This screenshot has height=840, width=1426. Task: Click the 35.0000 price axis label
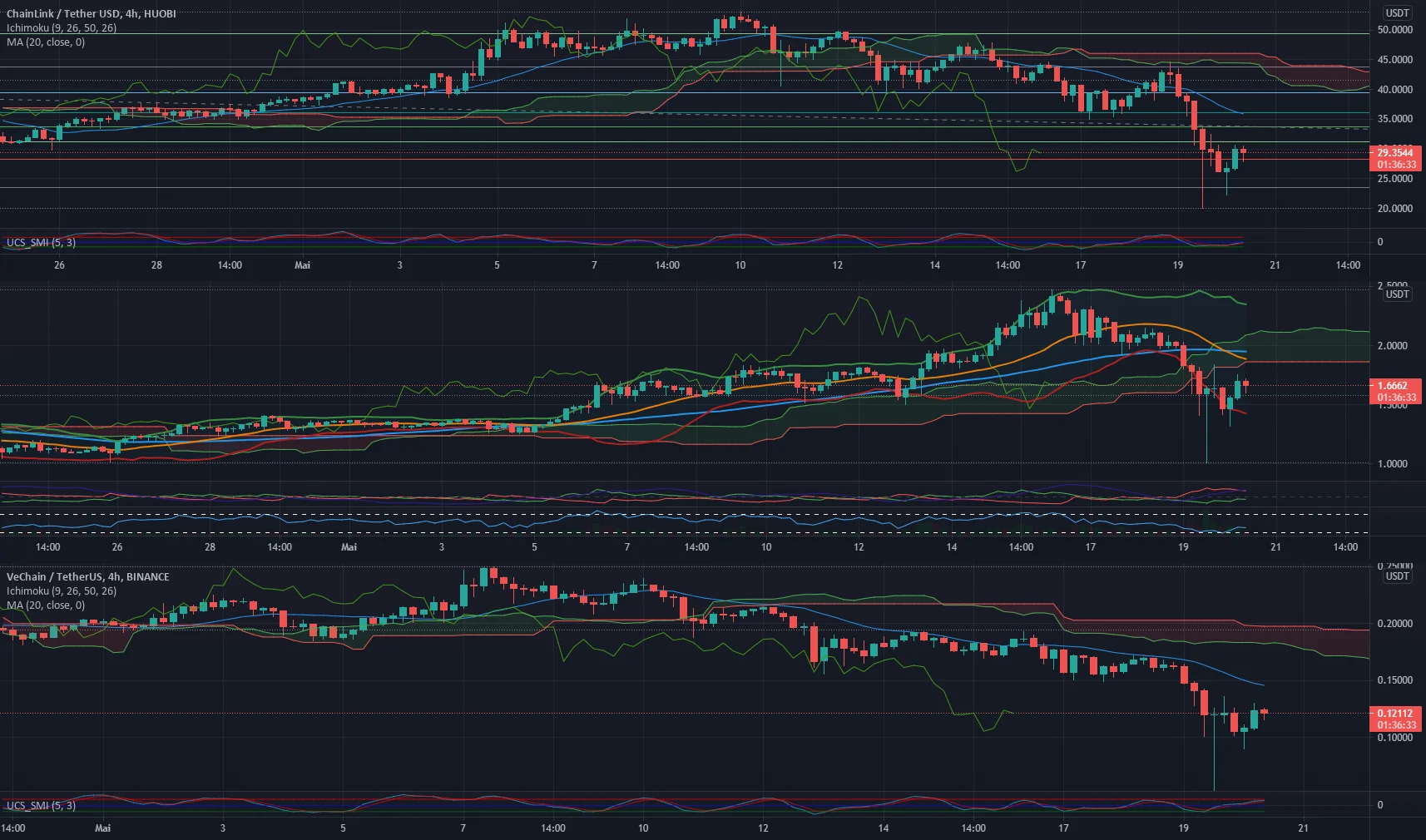1395,119
